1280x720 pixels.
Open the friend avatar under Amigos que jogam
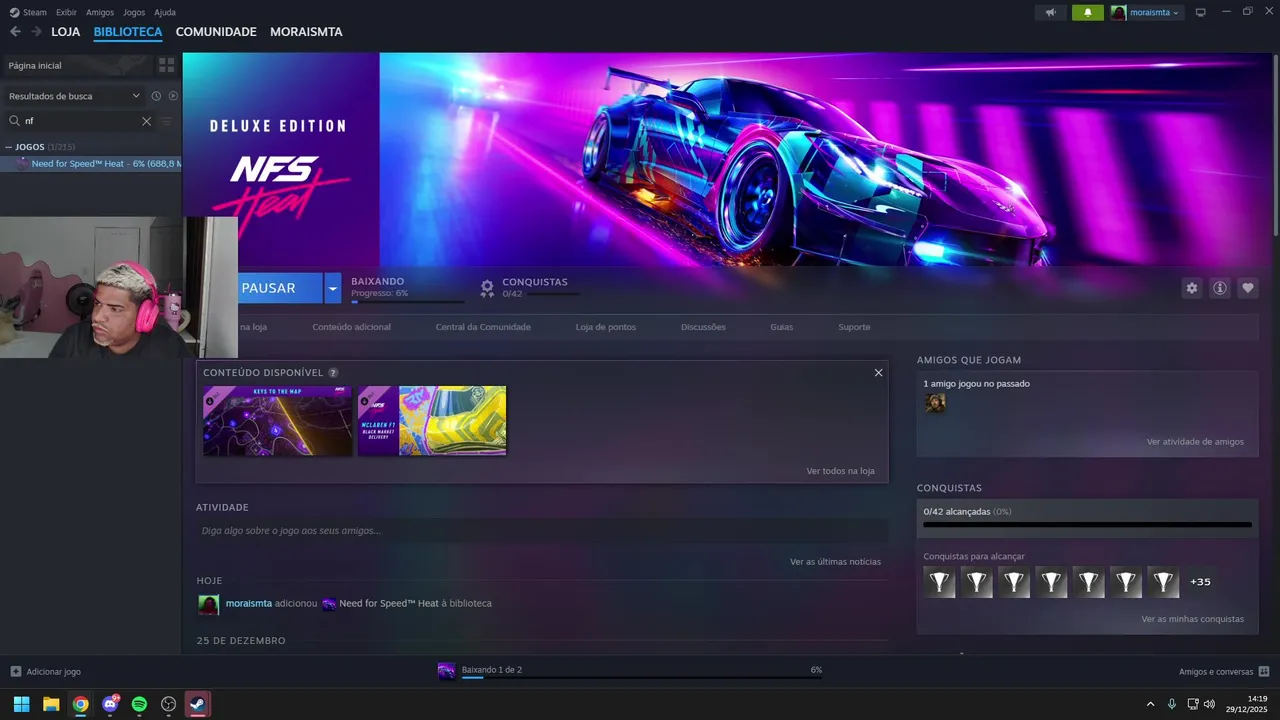click(935, 403)
